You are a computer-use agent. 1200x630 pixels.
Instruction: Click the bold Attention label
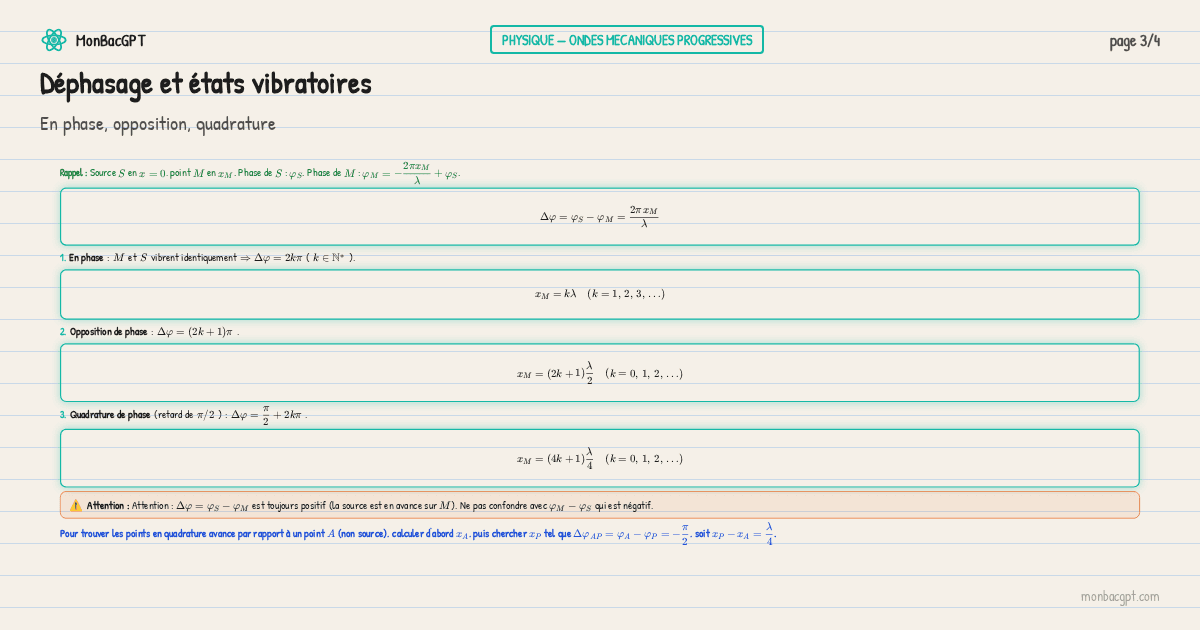(108, 506)
